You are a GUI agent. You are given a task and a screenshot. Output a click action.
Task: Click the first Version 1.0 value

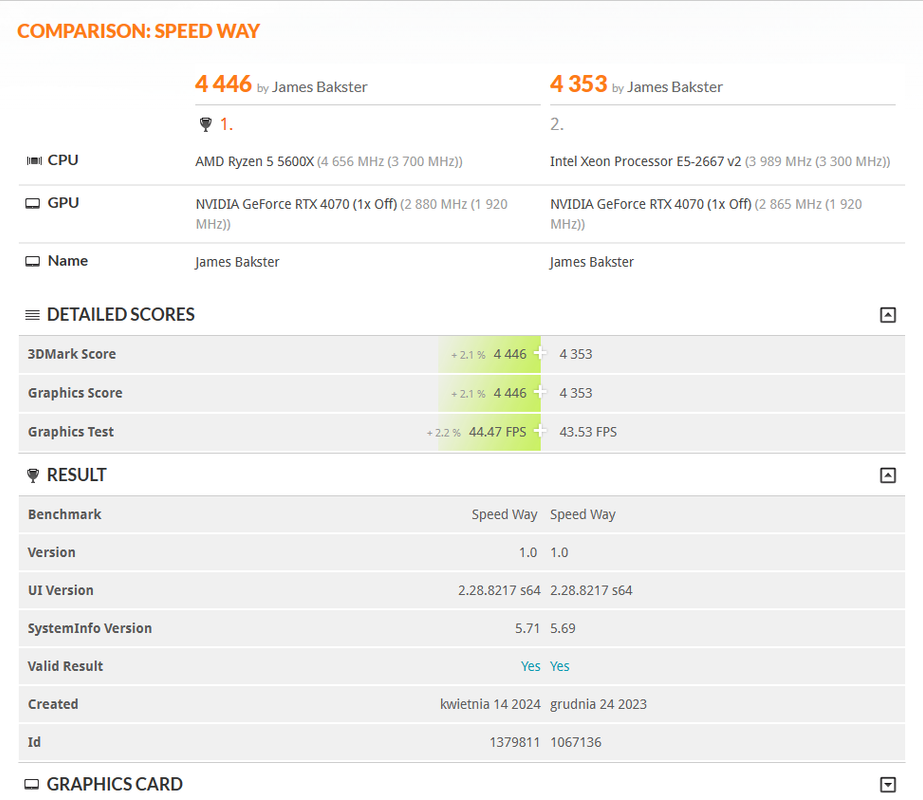528,552
